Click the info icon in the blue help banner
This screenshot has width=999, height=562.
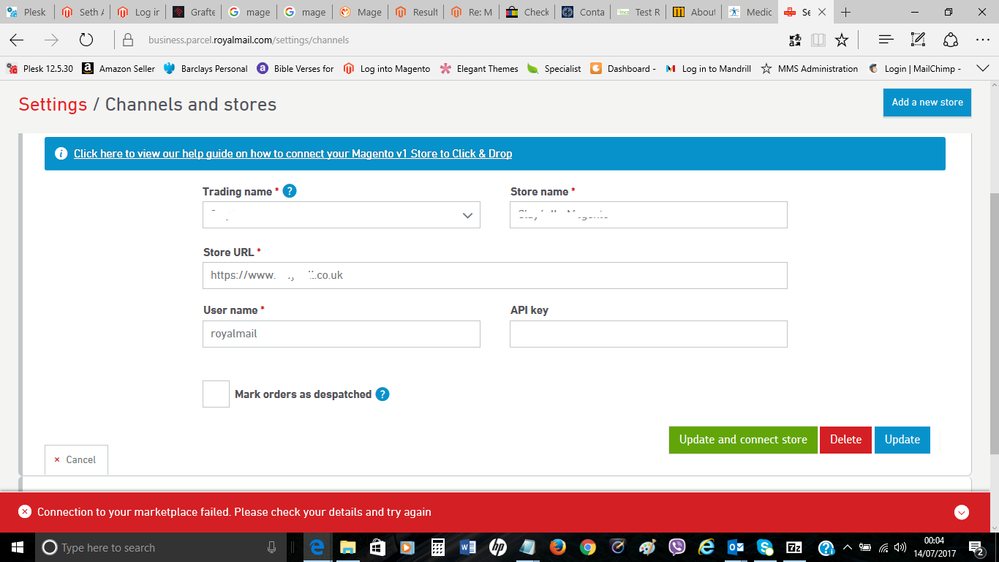click(61, 154)
